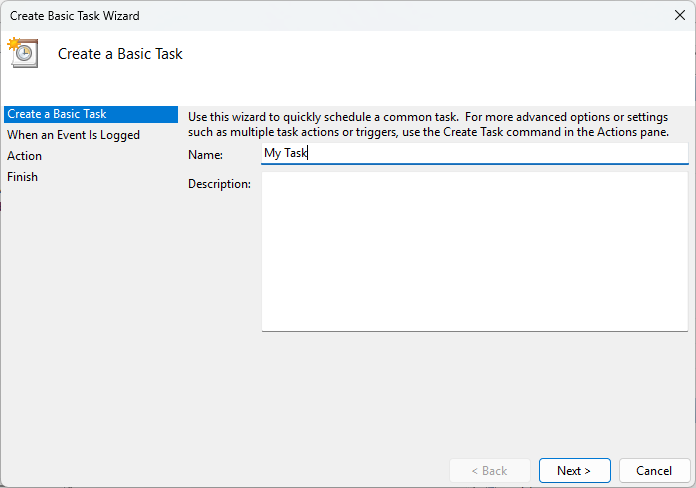Close the Create Basic Task Wizard window
This screenshot has width=696, height=488.
tap(680, 15)
